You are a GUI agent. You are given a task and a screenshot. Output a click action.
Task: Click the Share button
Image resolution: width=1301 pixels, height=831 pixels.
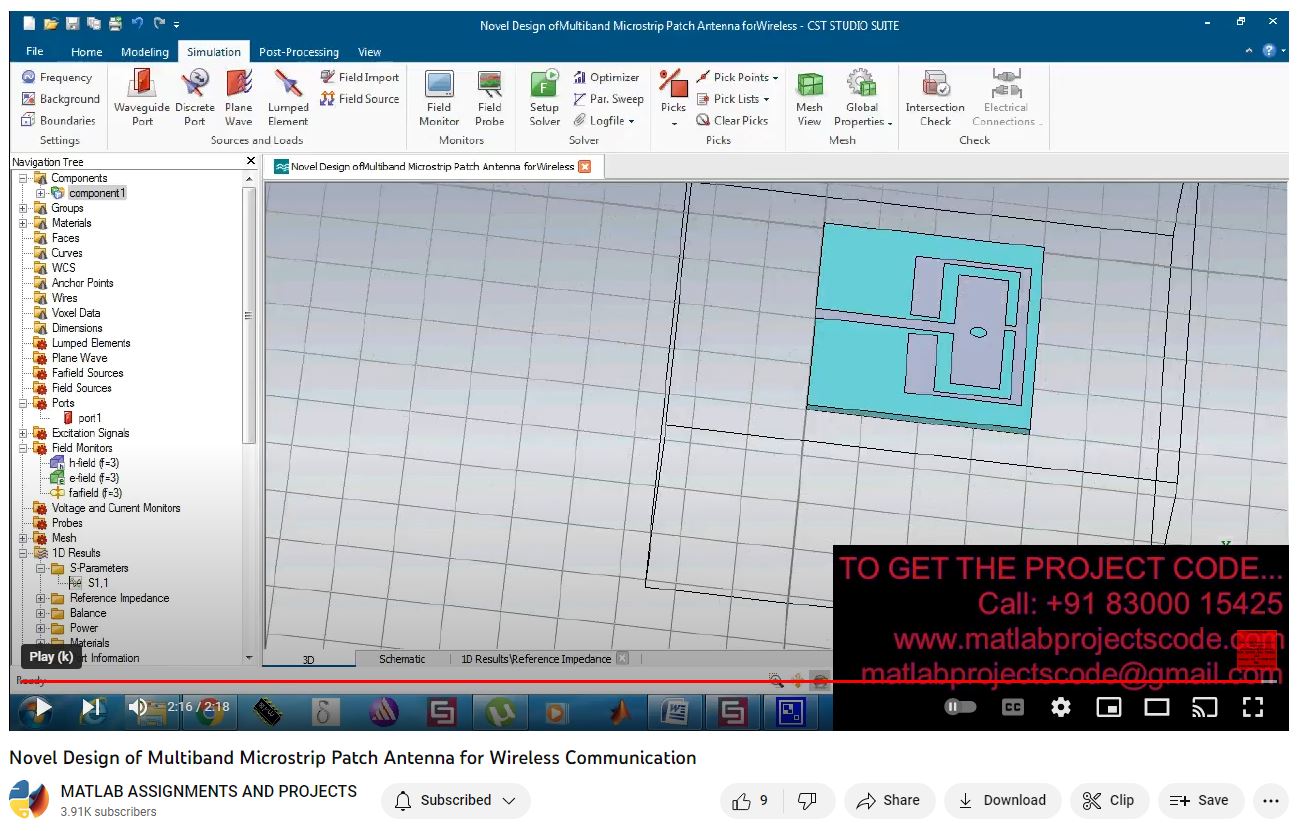(x=888, y=800)
